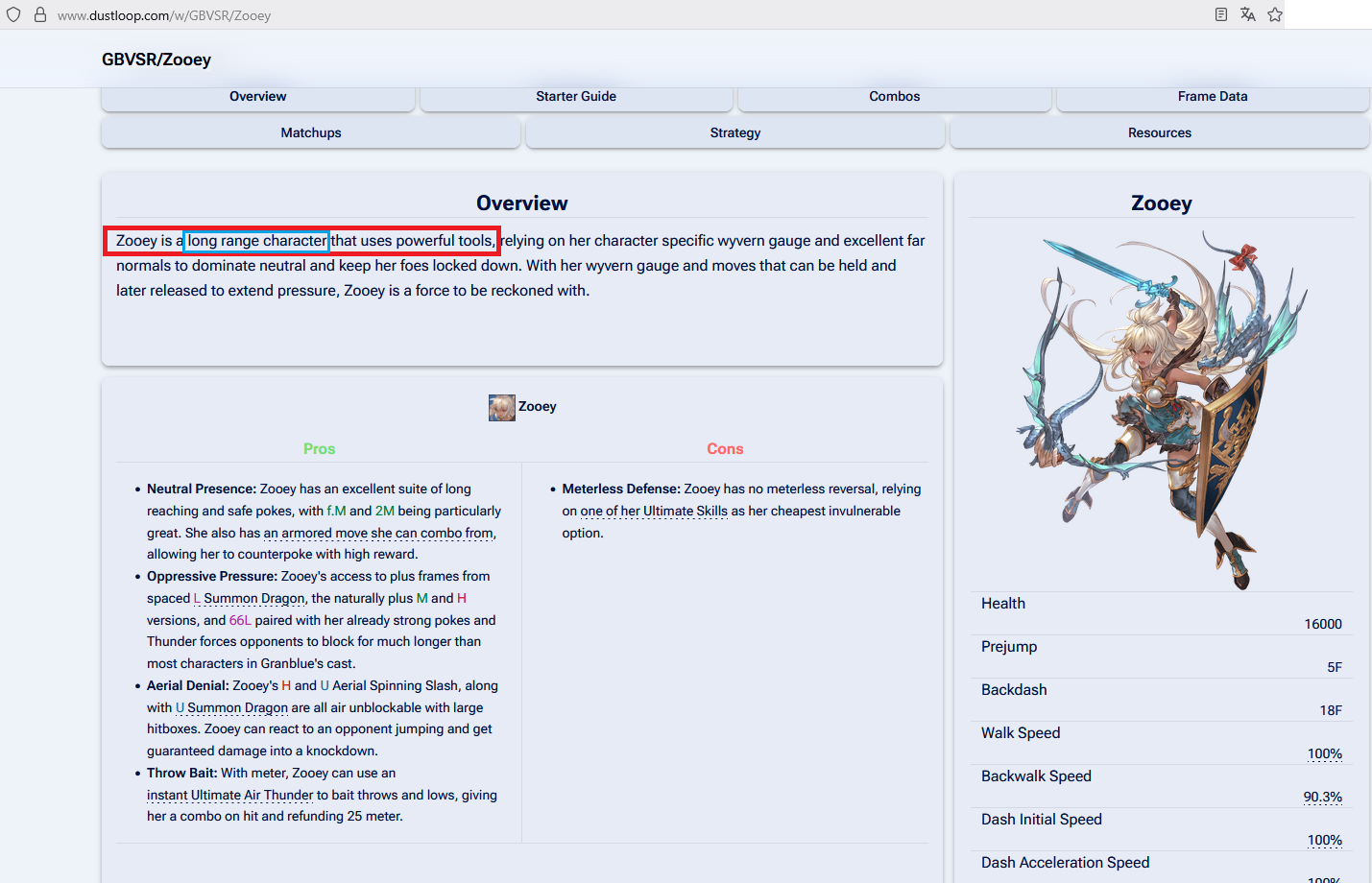Click the Overview section heading
Viewport: 1372px width, 883px height.
click(x=522, y=203)
